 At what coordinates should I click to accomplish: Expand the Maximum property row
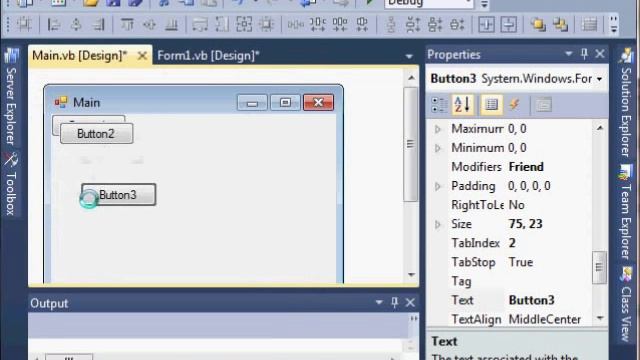coord(438,129)
